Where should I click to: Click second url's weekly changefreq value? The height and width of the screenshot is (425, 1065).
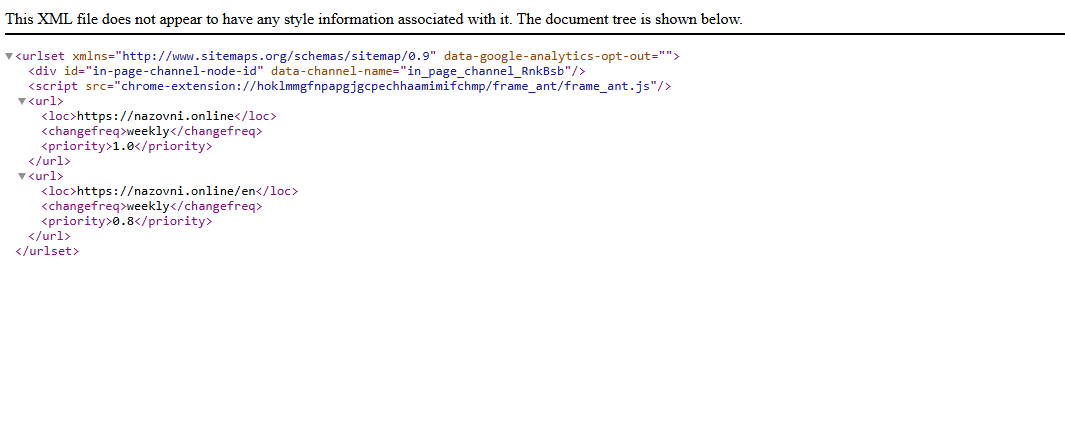(147, 206)
